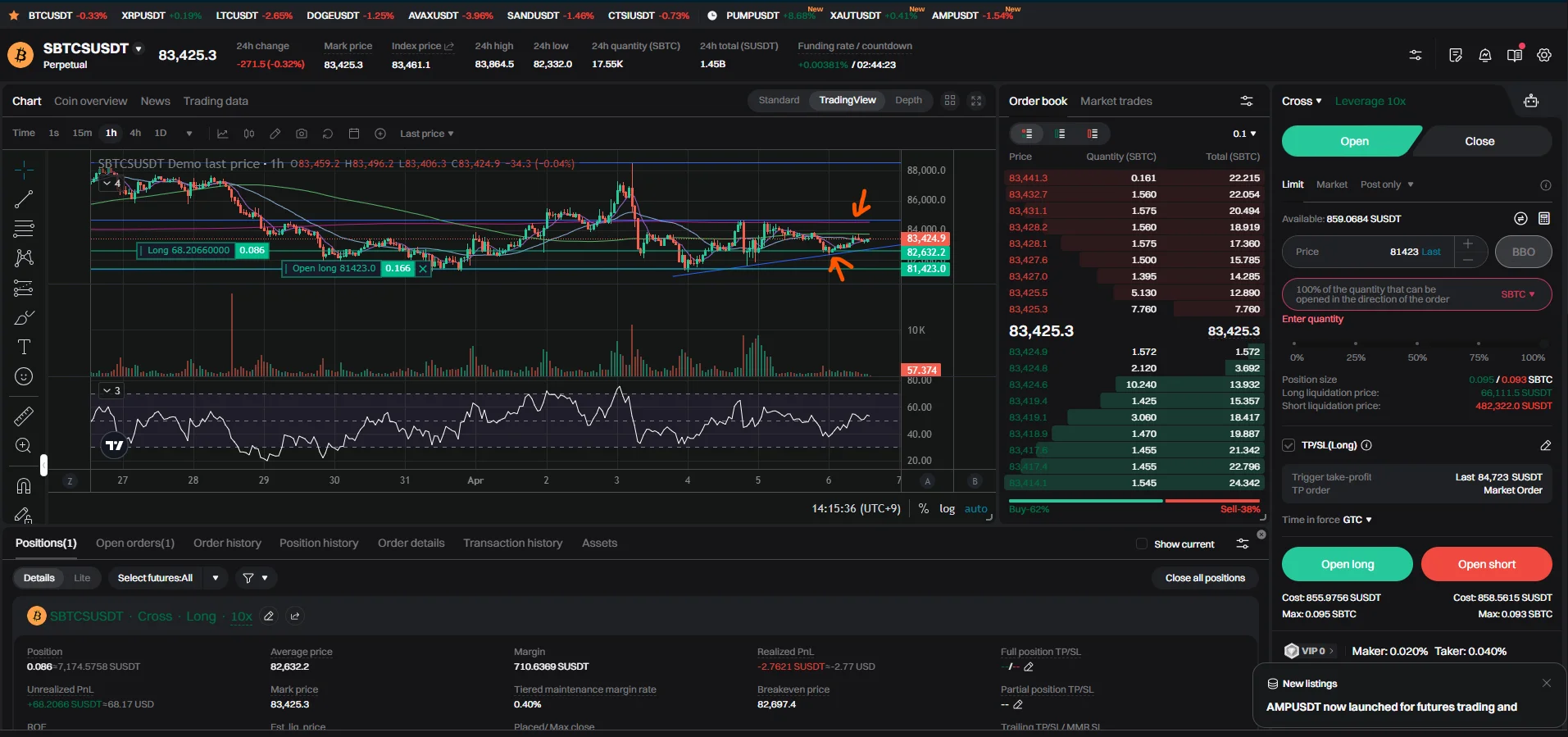The width and height of the screenshot is (1568, 737).
Task: Select the trend line drawing tool
Action: point(24,198)
